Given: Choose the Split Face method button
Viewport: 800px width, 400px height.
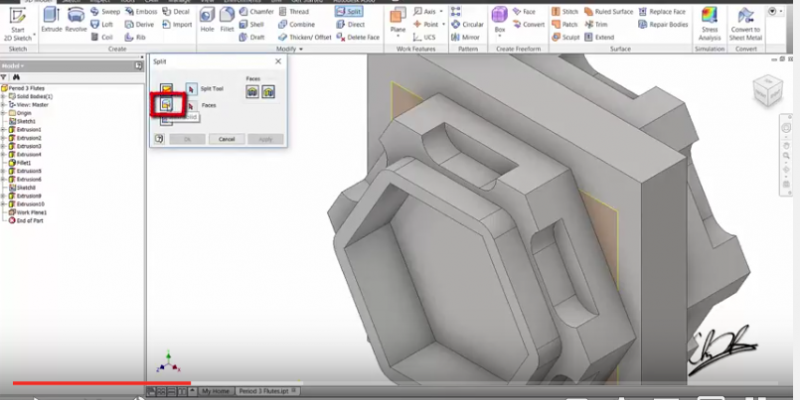Looking at the screenshot, I should click(166, 89).
